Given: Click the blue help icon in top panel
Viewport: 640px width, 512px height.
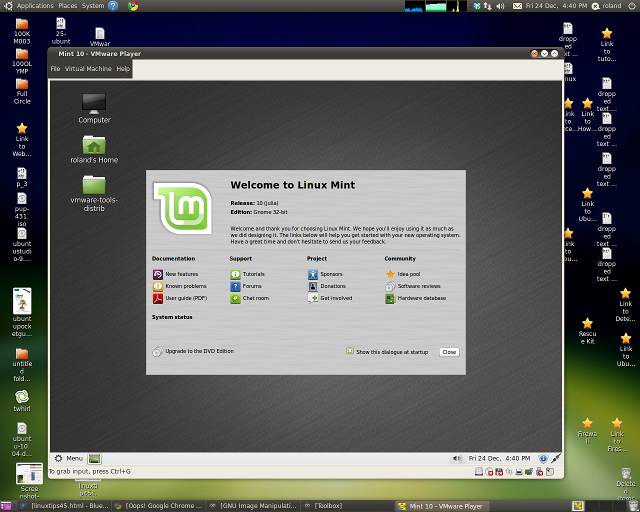Looking at the screenshot, I should pos(113,6).
